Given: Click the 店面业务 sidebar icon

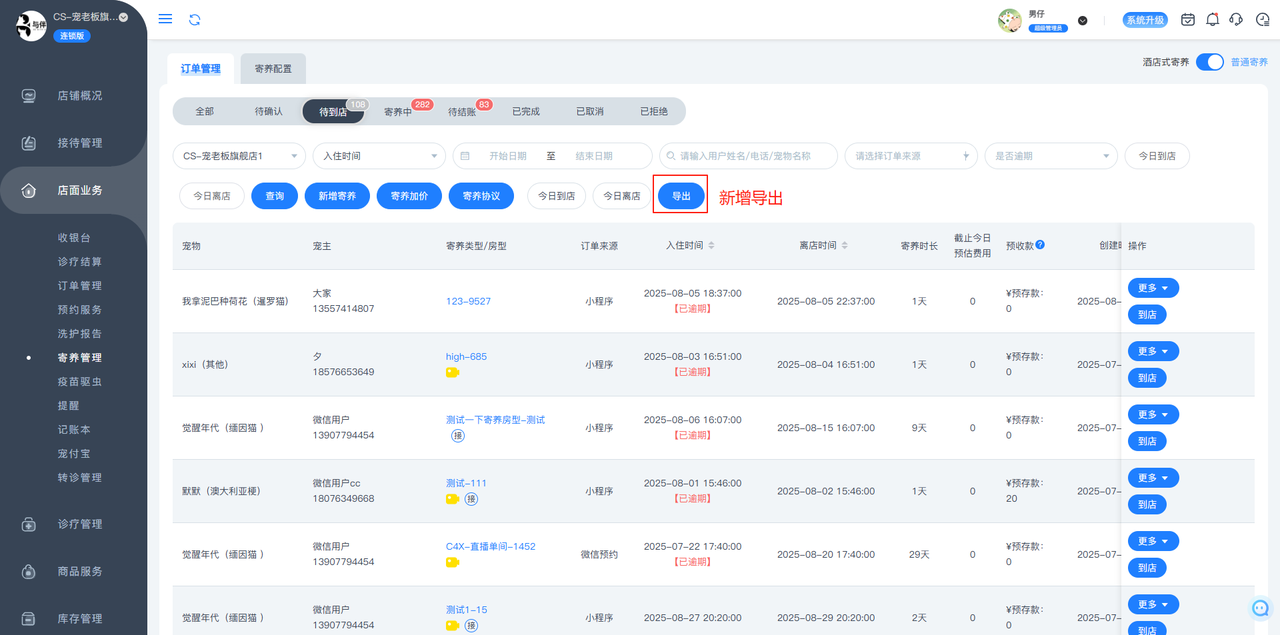Looking at the screenshot, I should click(x=29, y=190).
